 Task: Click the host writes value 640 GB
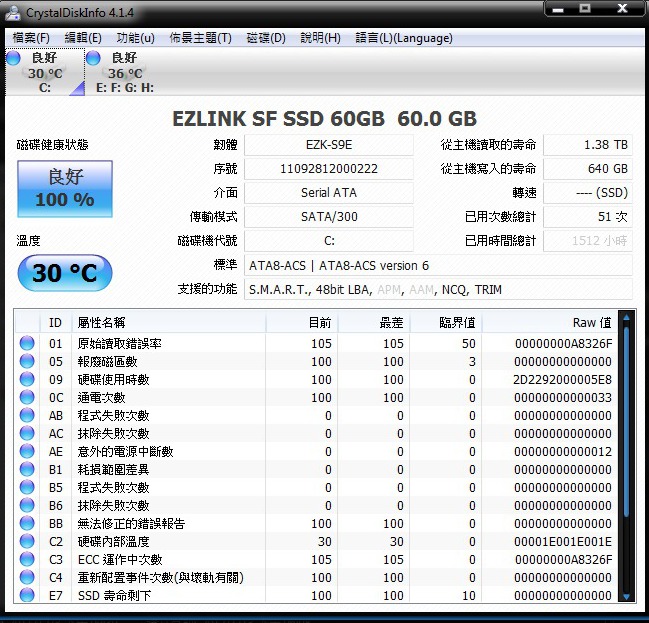pos(588,169)
